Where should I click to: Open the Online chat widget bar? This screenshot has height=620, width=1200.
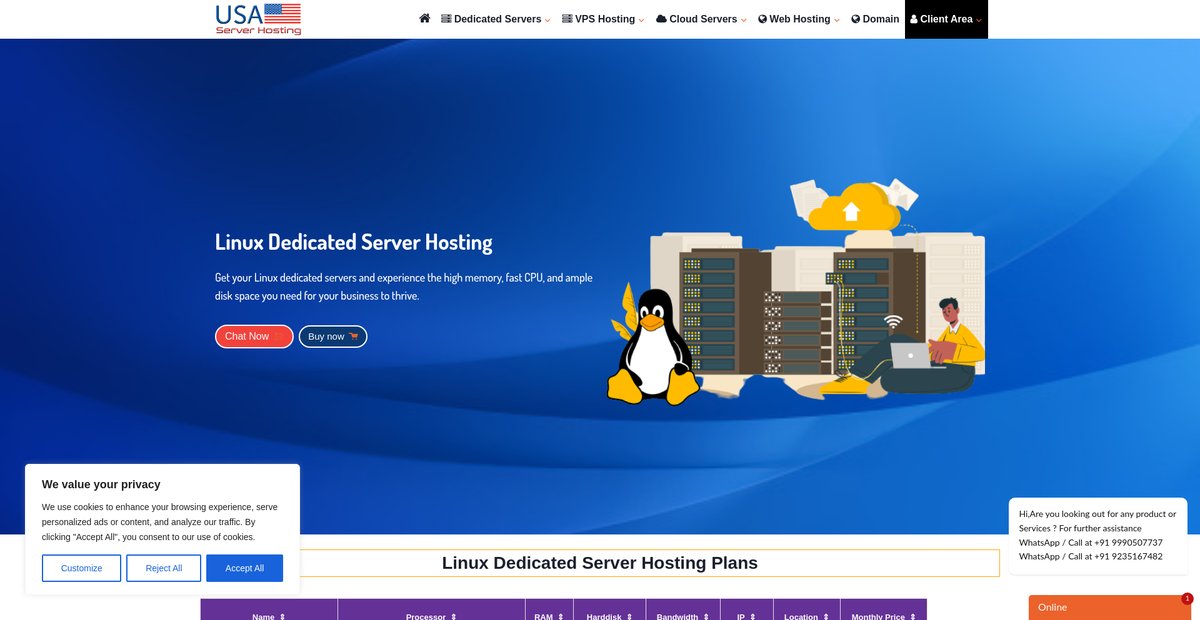click(x=1109, y=608)
